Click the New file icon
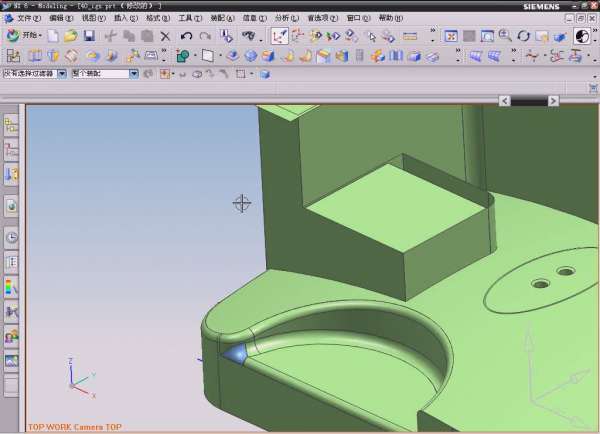Viewport: 600px width, 434px height. tap(52, 36)
